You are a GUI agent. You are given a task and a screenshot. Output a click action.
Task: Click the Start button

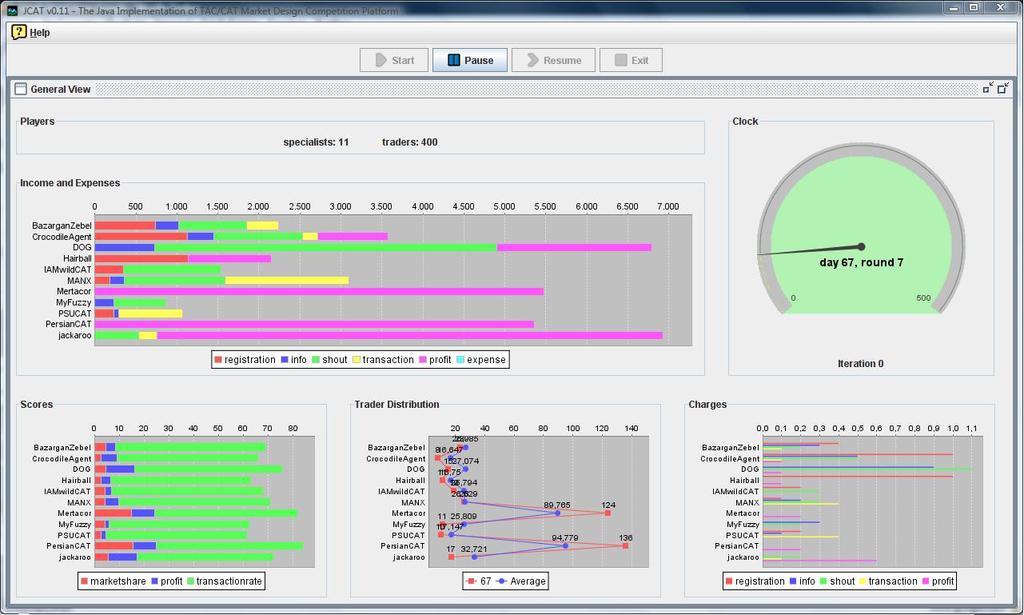(394, 60)
